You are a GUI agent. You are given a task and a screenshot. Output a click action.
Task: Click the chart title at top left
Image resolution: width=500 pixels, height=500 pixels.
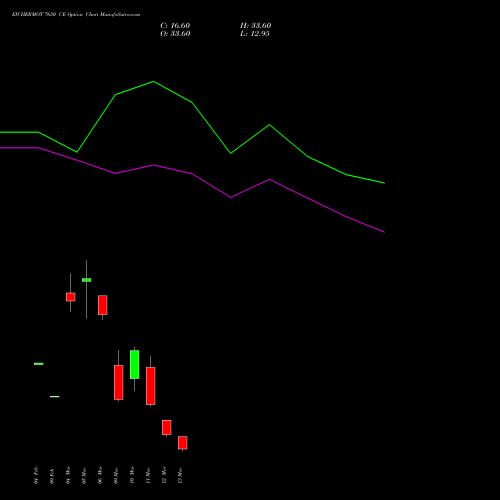point(76,15)
